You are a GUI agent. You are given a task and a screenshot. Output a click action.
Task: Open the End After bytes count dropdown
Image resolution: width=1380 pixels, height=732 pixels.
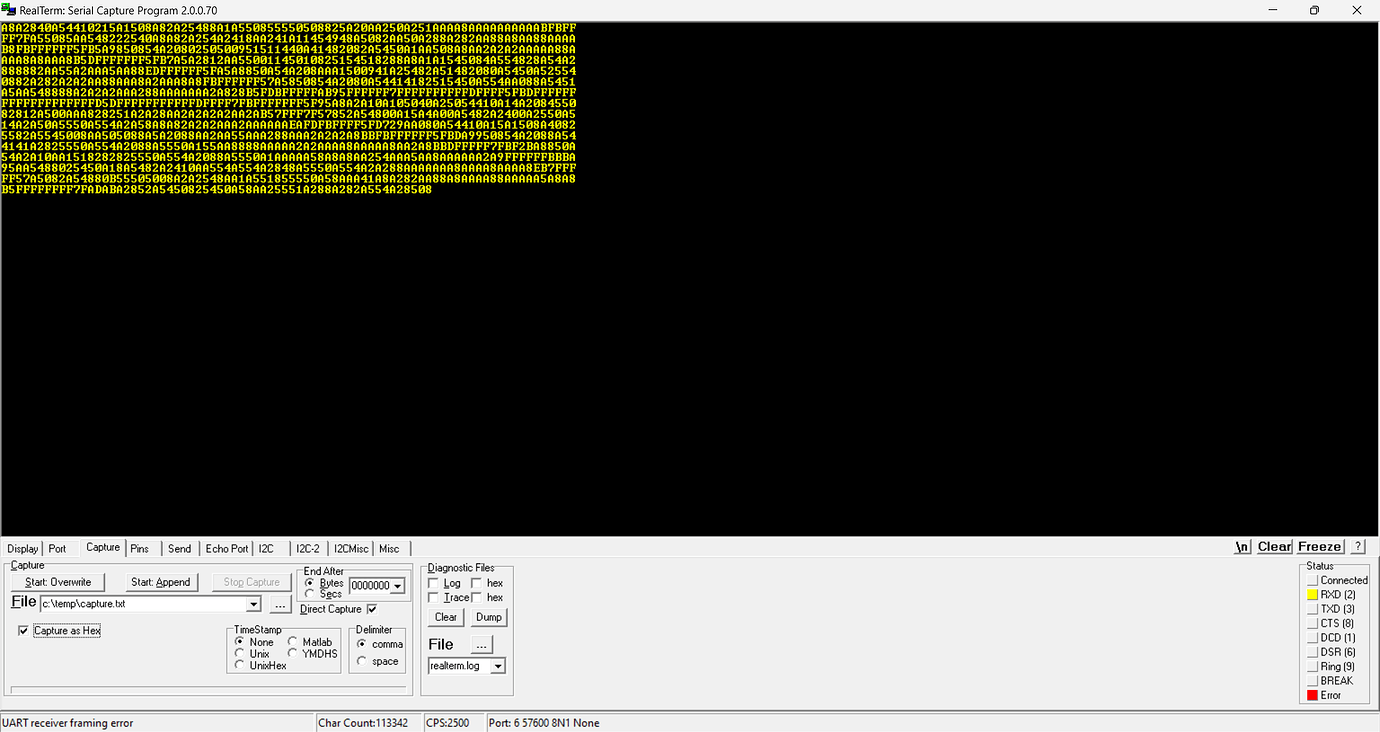[x=398, y=585]
